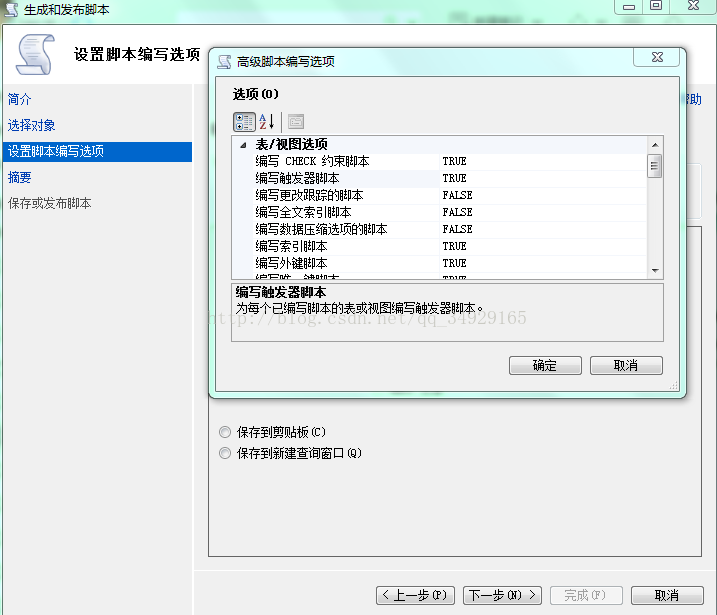Open the 简介 wizard page
717x615 pixels.
[x=20, y=99]
